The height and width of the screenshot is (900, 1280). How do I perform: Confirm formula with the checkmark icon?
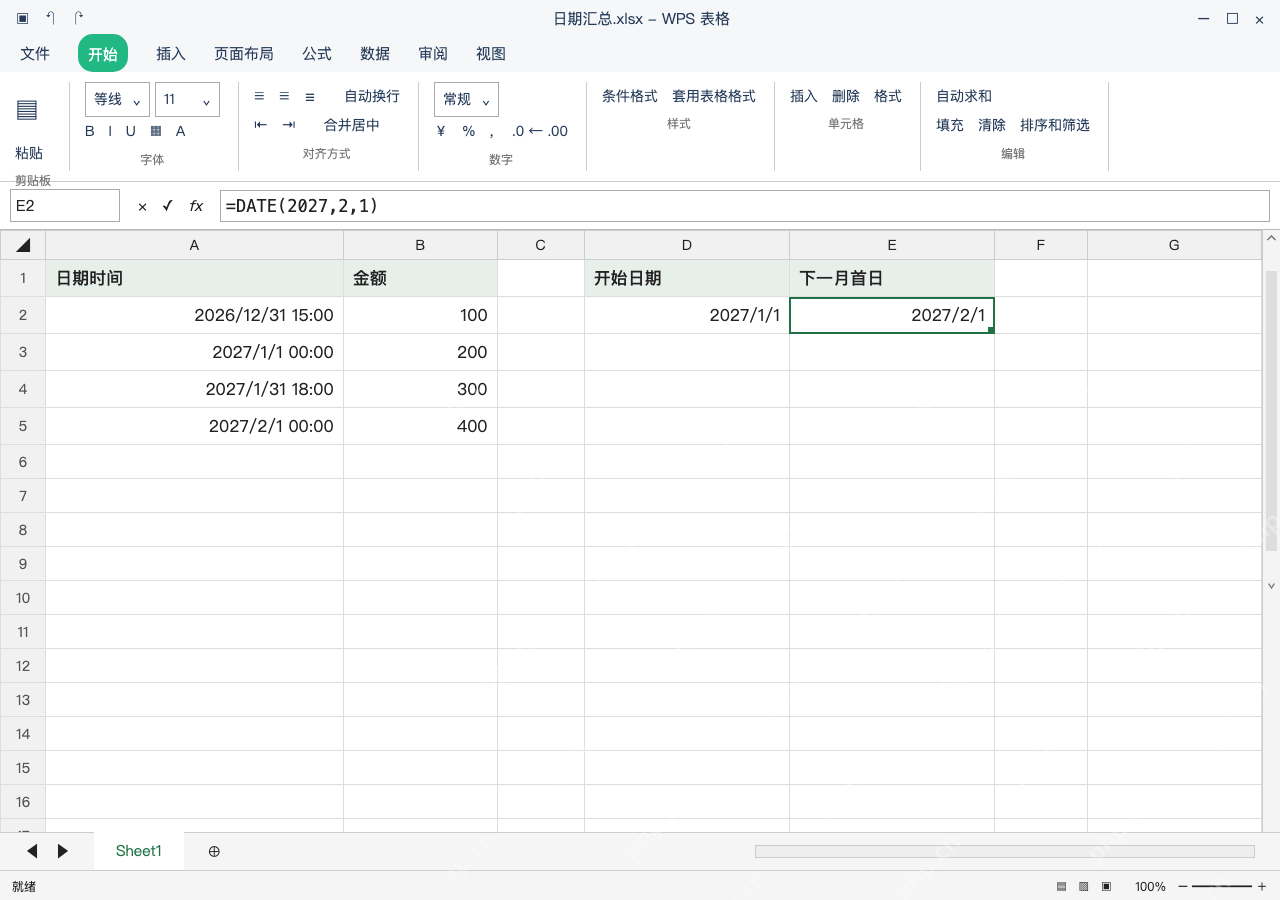pyautogui.click(x=167, y=206)
